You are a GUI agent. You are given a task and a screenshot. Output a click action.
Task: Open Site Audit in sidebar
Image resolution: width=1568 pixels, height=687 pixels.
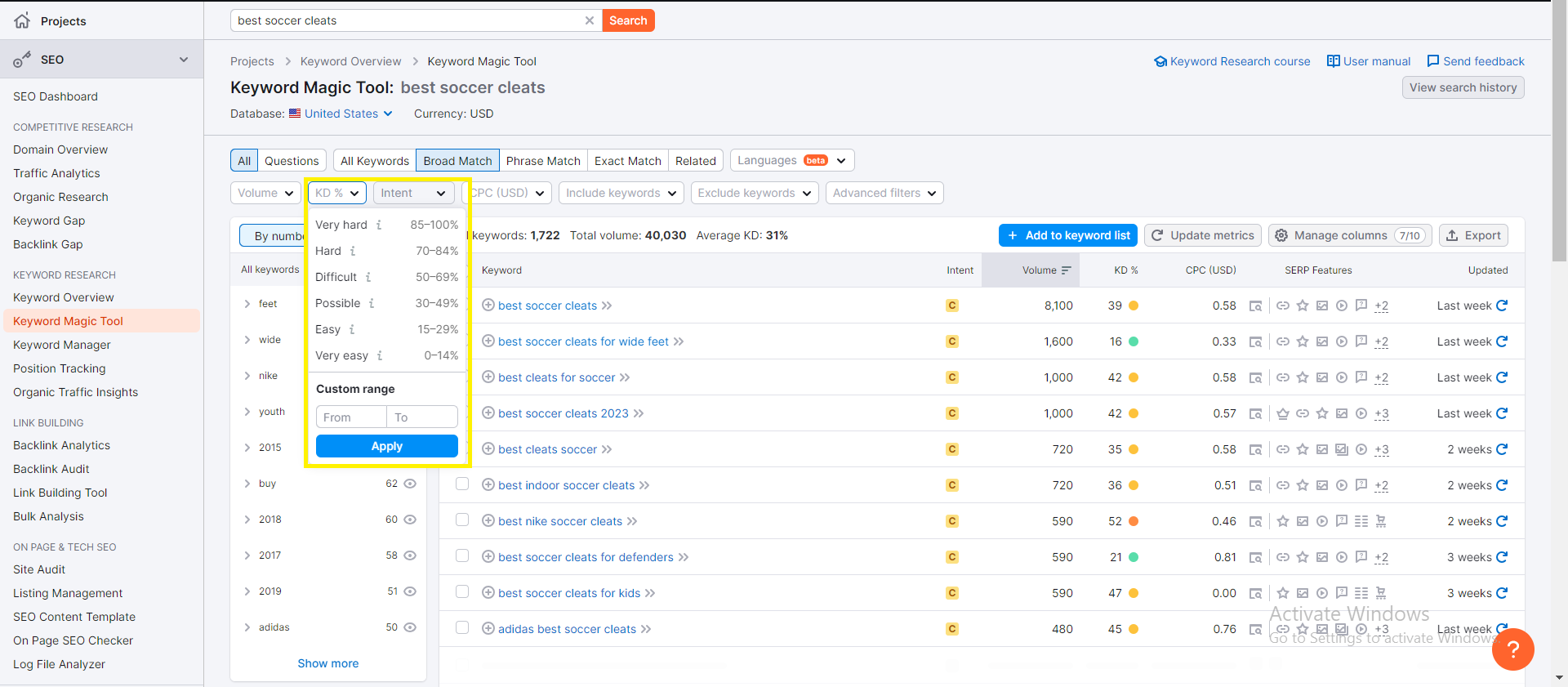(39, 569)
